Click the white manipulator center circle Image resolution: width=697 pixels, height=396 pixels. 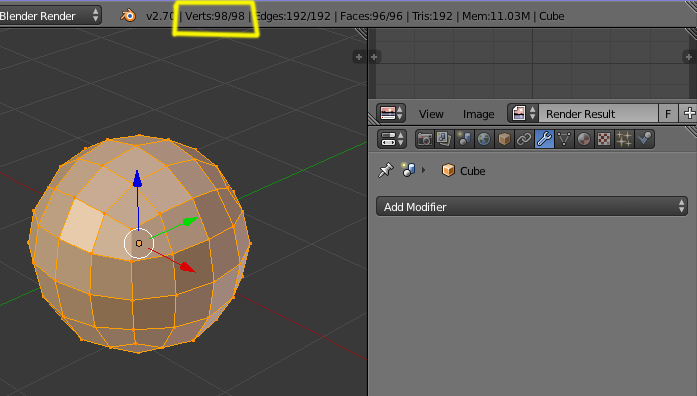139,244
